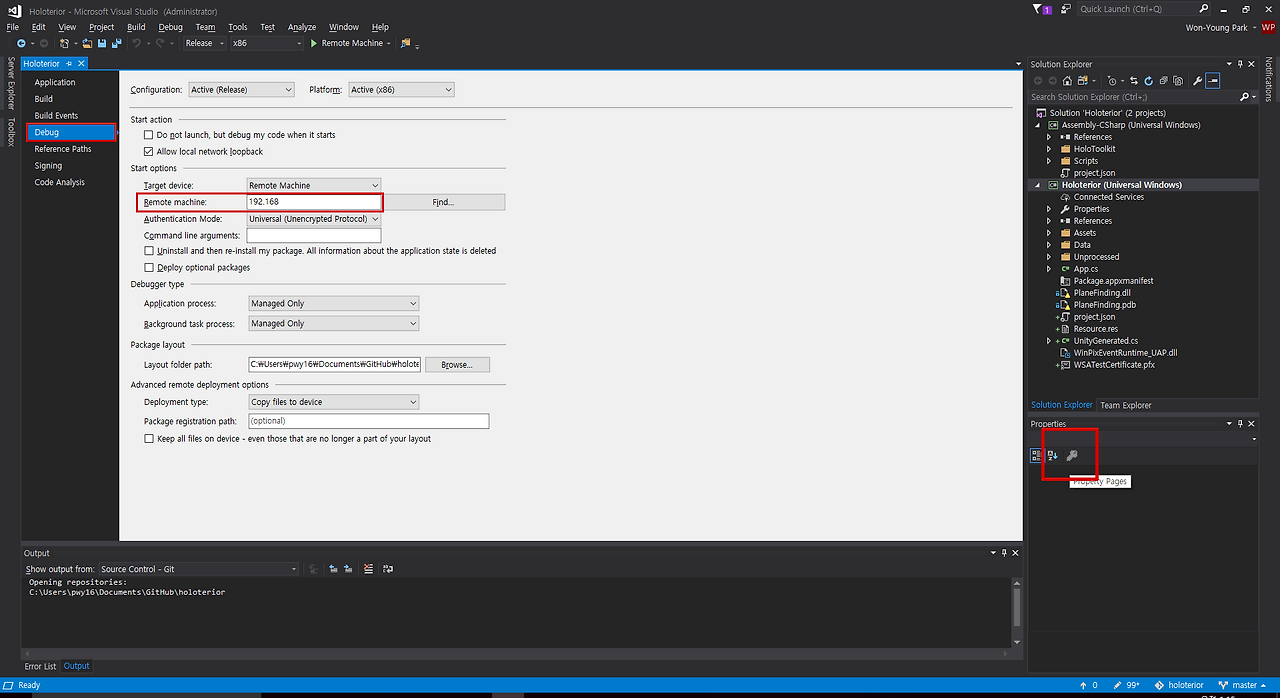Click the Solution Explorer search magnifier icon

pyautogui.click(x=1244, y=97)
